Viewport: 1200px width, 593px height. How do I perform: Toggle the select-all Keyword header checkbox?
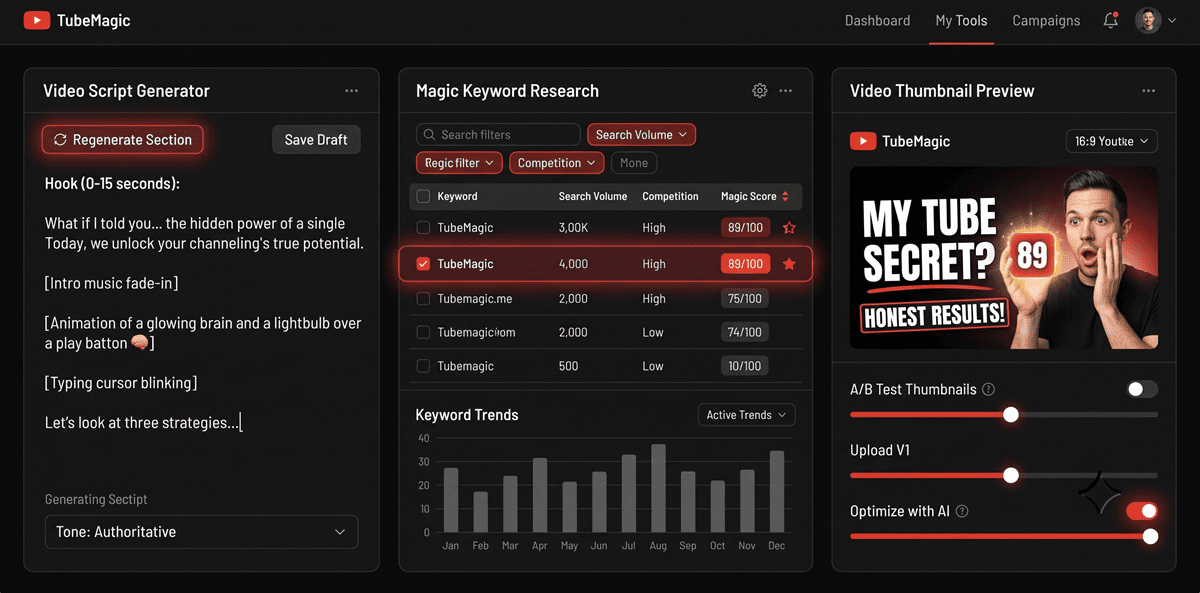click(423, 196)
